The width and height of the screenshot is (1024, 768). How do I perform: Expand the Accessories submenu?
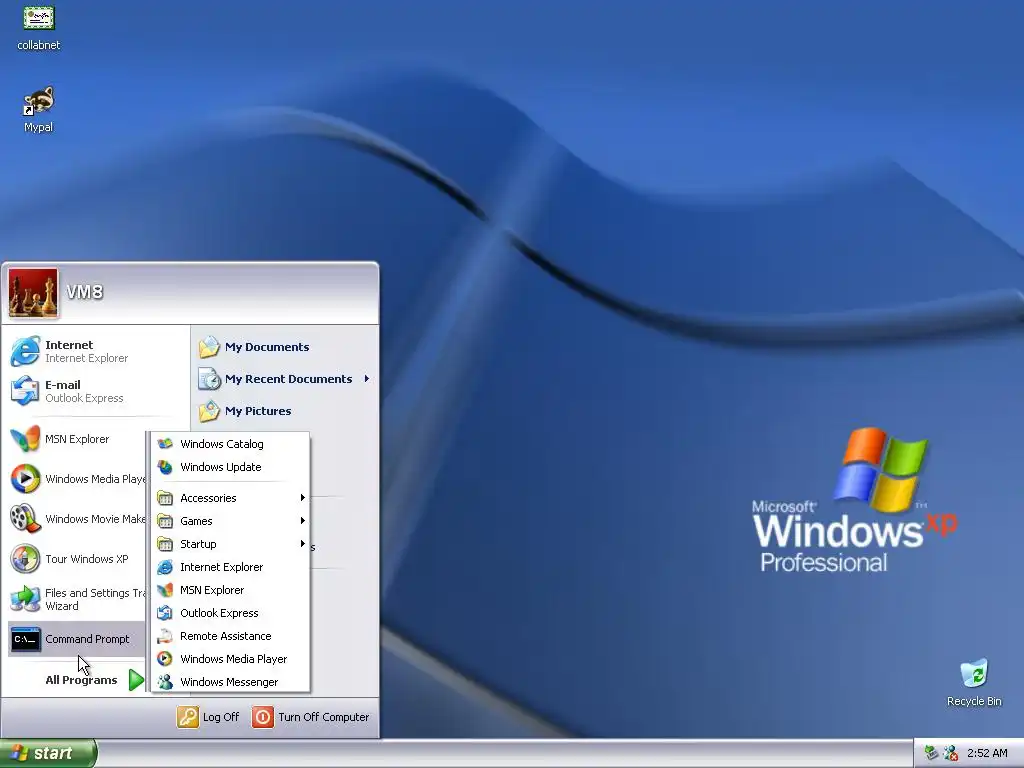[231, 498]
